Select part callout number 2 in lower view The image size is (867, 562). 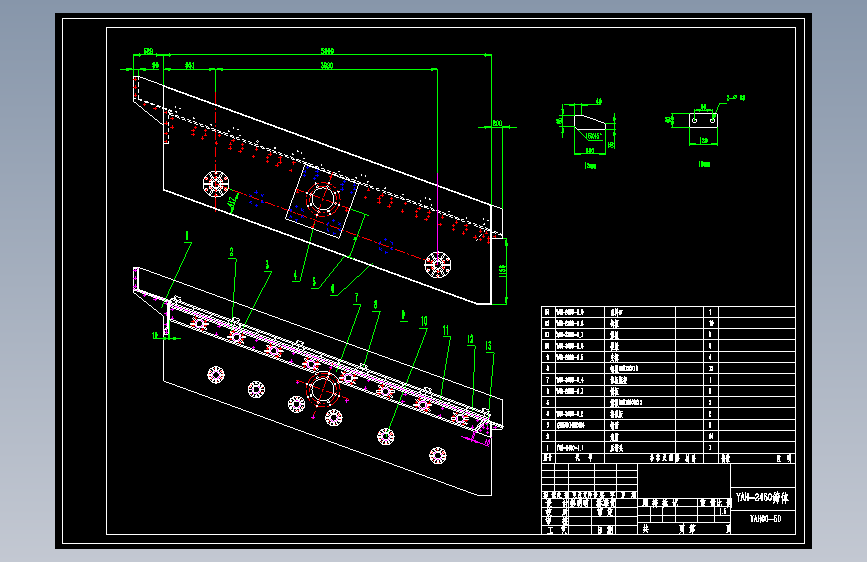click(x=231, y=252)
